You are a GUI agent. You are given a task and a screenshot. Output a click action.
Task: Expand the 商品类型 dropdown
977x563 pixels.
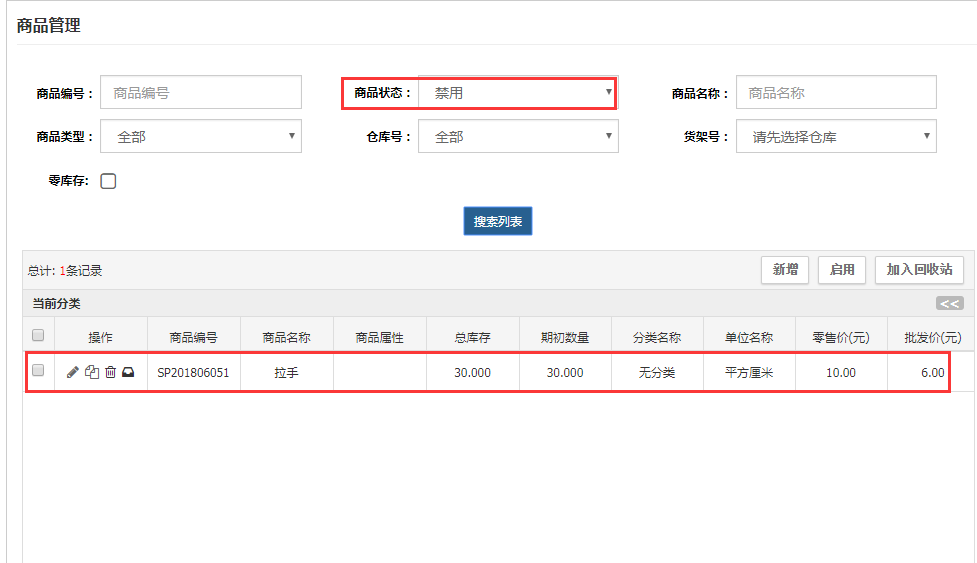coord(200,137)
